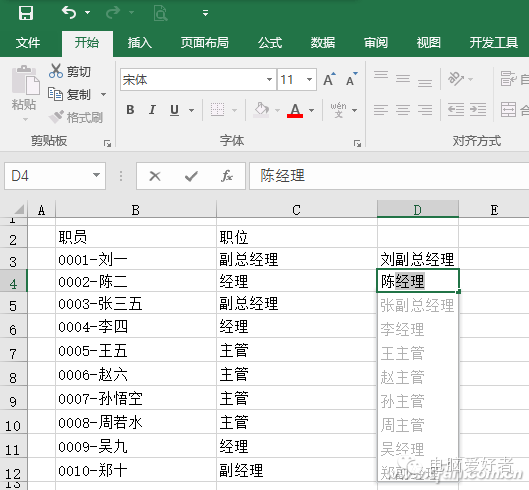Click the text Orientation icon
529x490 pixels.
tap(456, 79)
